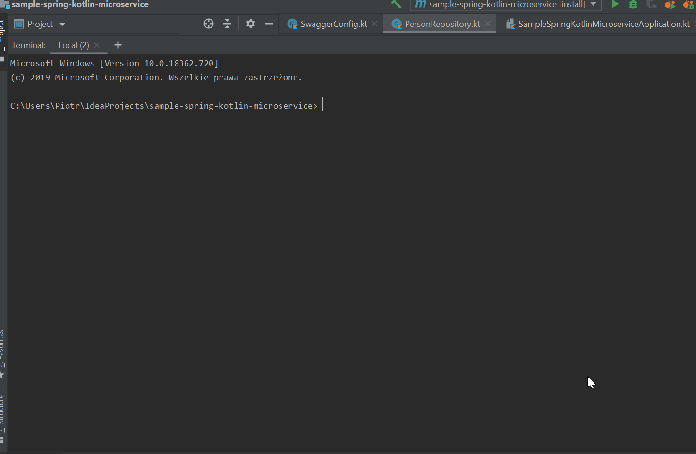
Task: Close the SwaggerConfig.kt tab
Action: pos(375,24)
